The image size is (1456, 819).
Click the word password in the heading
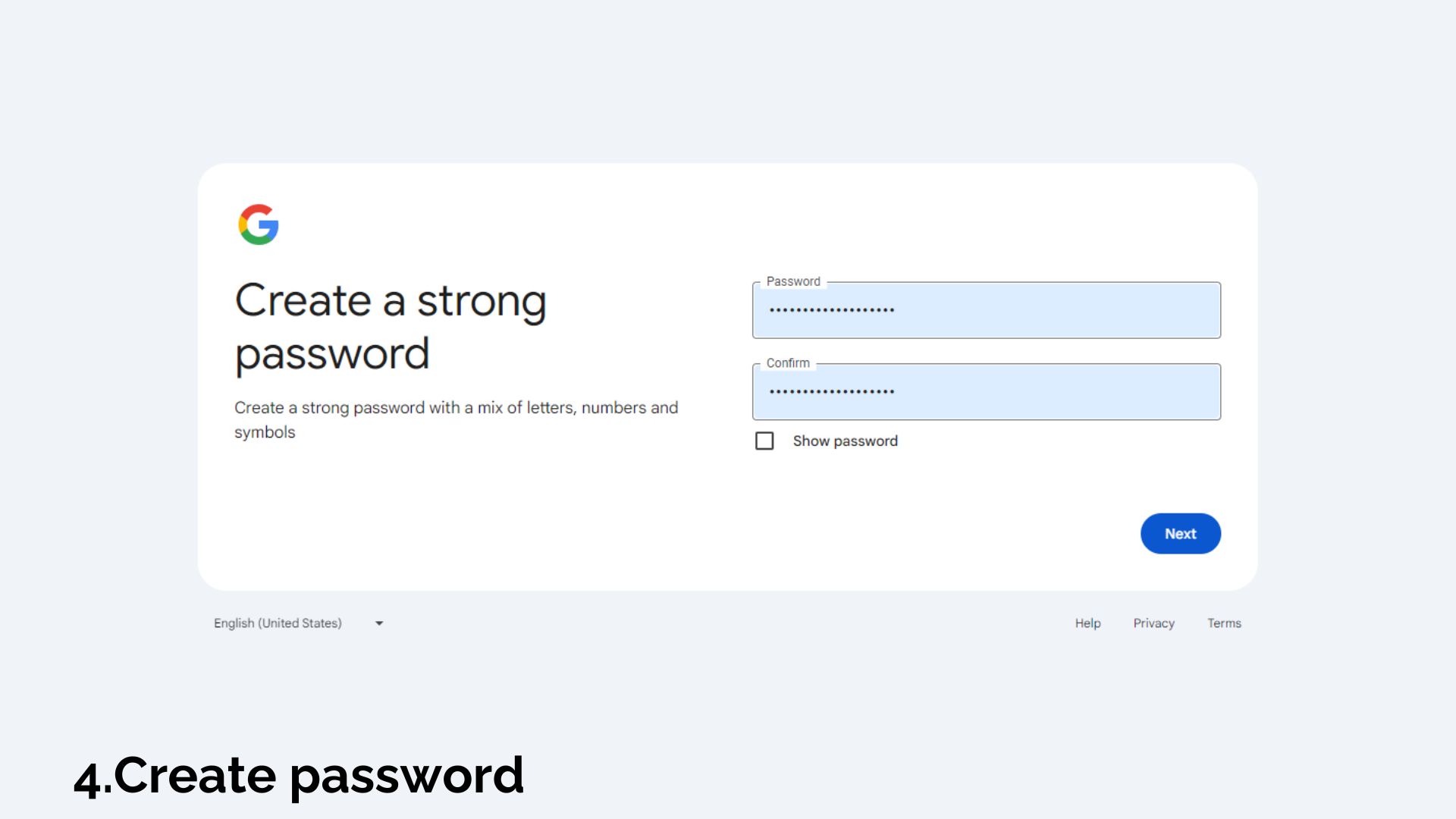[332, 354]
